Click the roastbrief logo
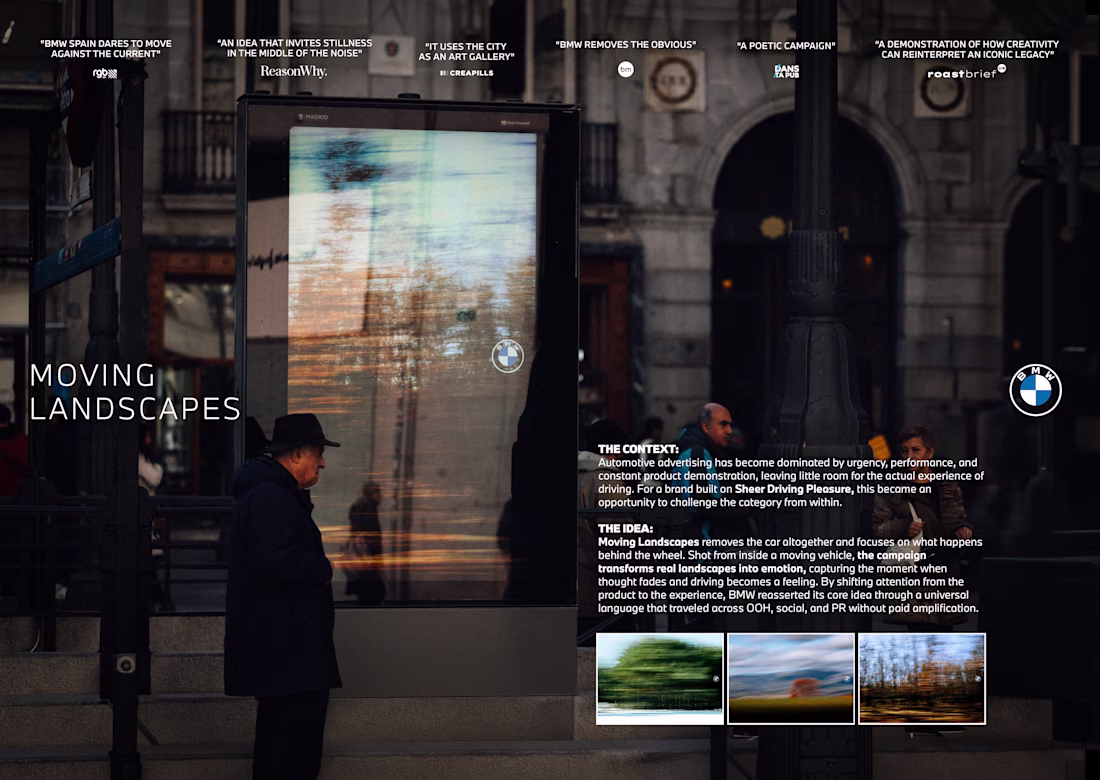1100x780 pixels. [966, 72]
